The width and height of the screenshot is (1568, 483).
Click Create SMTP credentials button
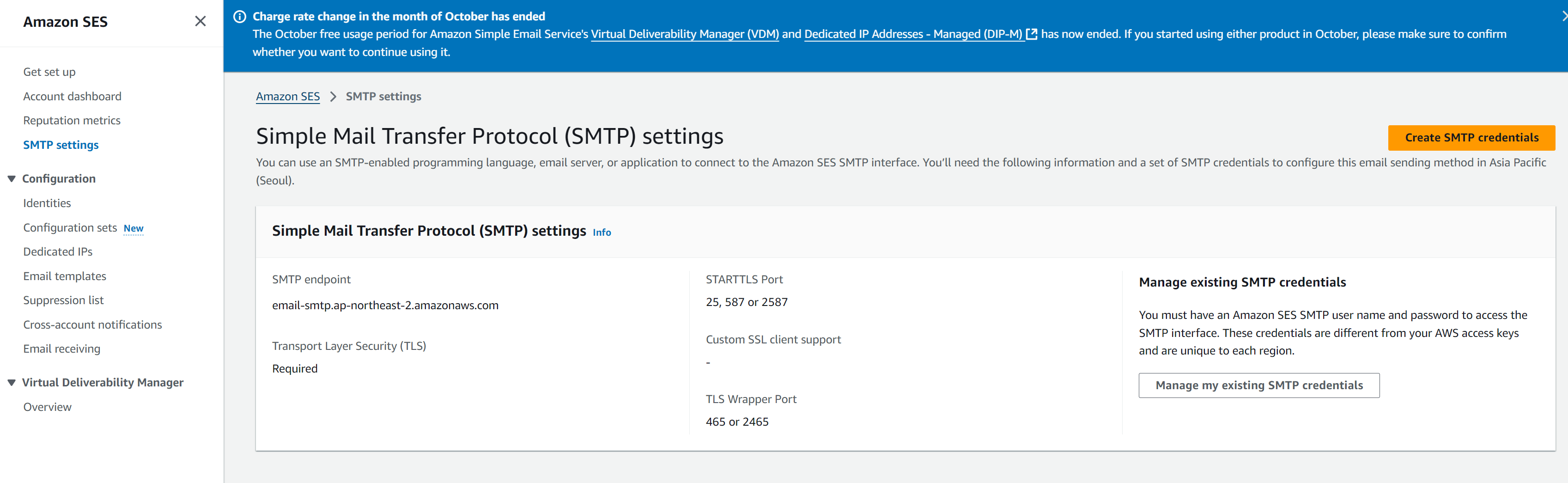1471,138
